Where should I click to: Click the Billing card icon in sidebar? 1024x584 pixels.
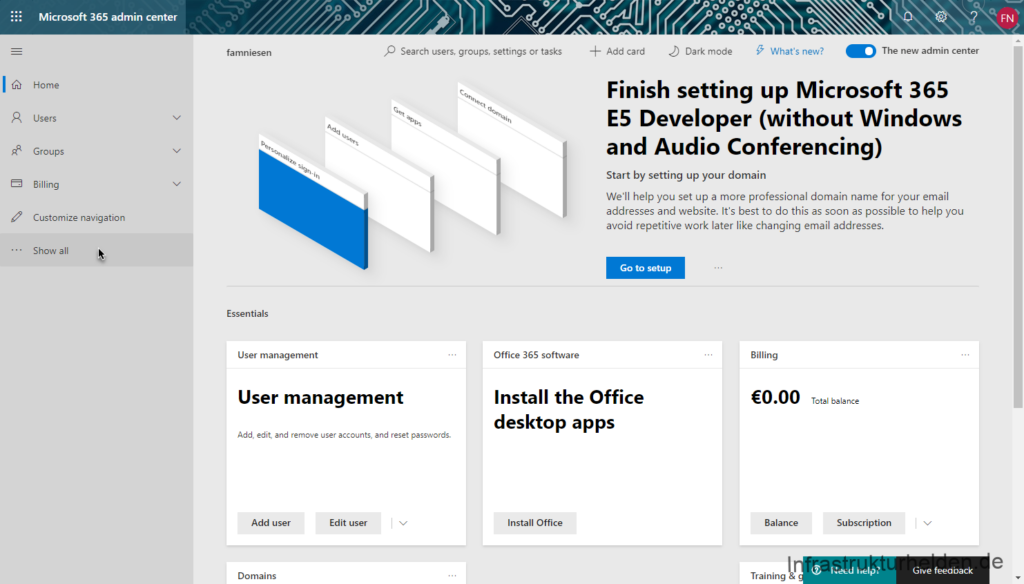point(17,184)
